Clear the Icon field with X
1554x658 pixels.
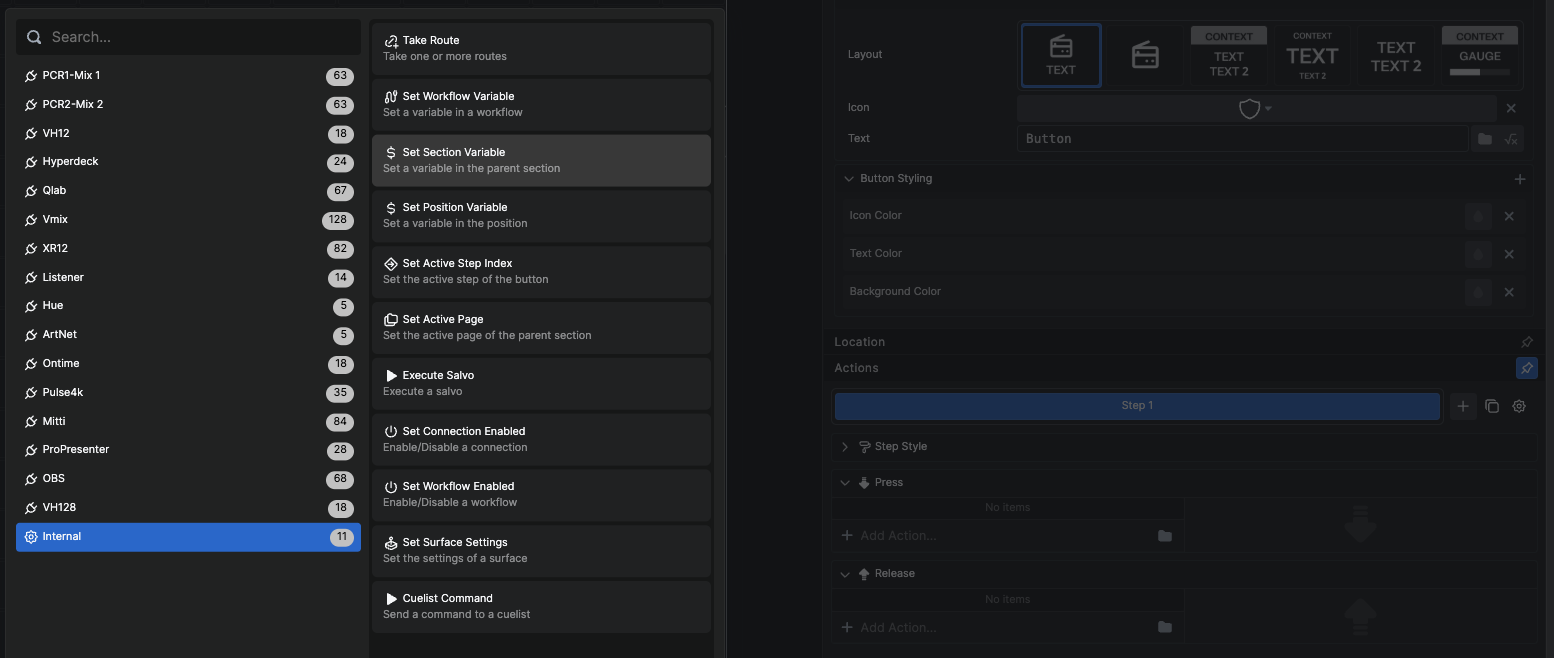click(x=1511, y=108)
